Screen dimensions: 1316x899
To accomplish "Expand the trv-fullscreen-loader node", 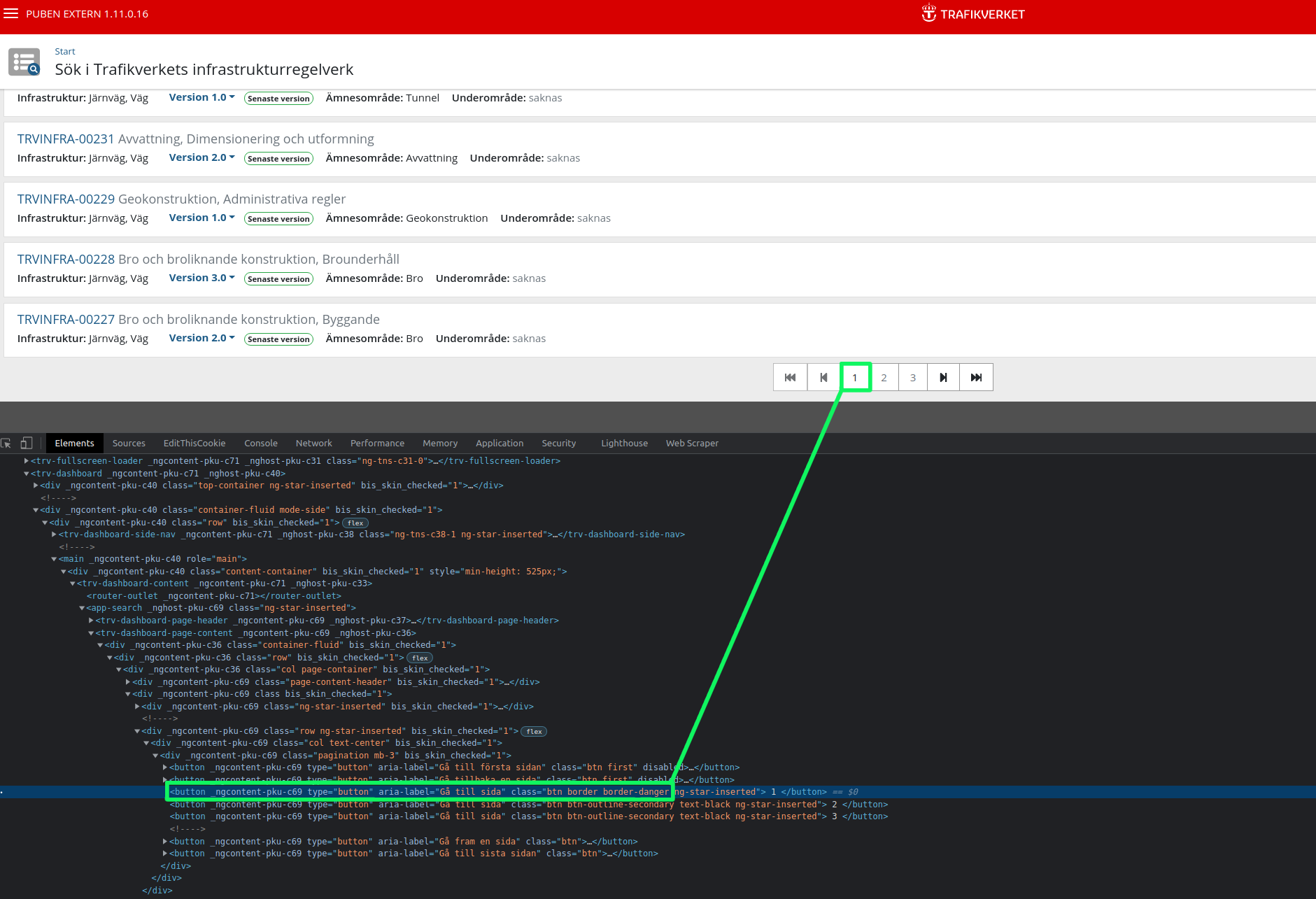I will [27, 461].
